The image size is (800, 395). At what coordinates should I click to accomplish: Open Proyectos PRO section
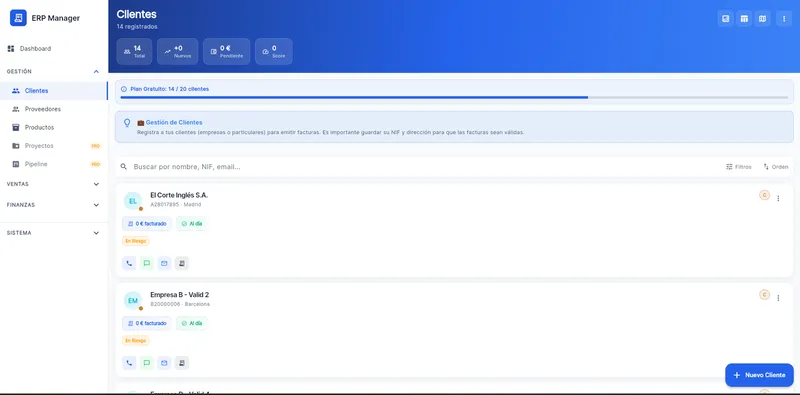[x=54, y=146]
